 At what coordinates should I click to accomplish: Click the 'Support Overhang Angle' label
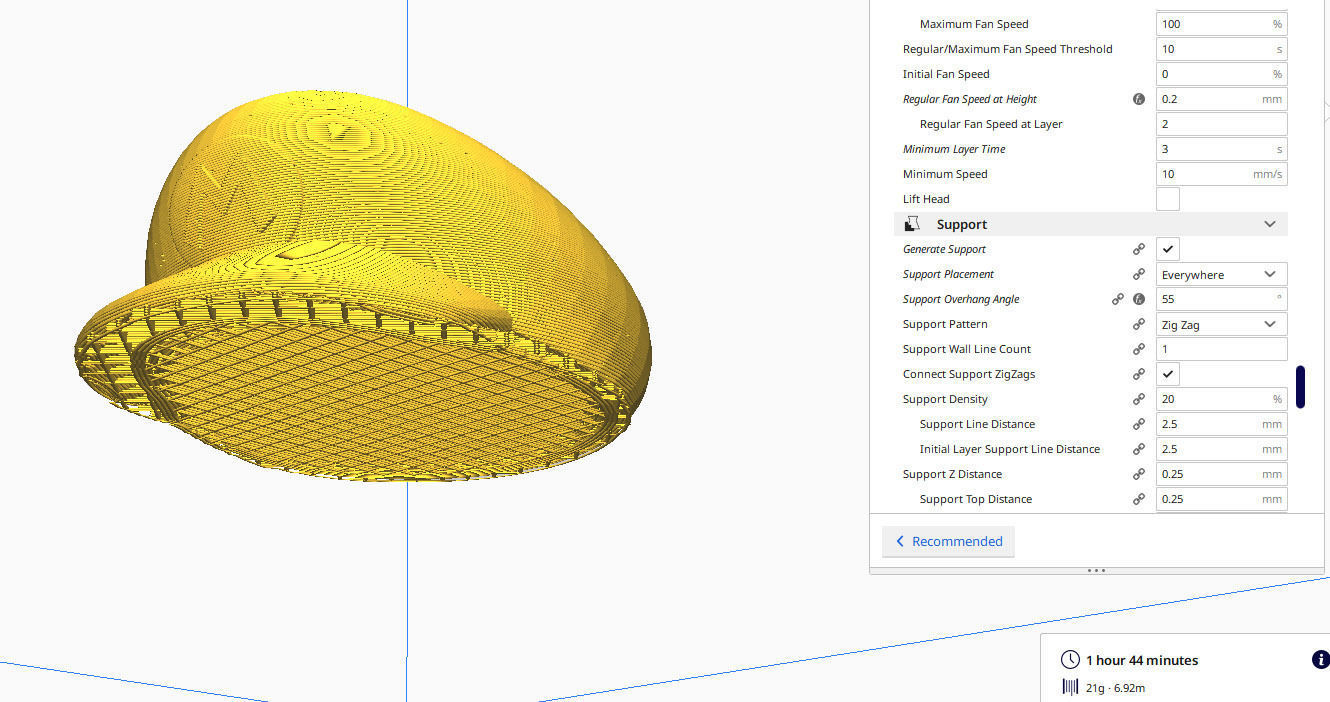(x=961, y=299)
